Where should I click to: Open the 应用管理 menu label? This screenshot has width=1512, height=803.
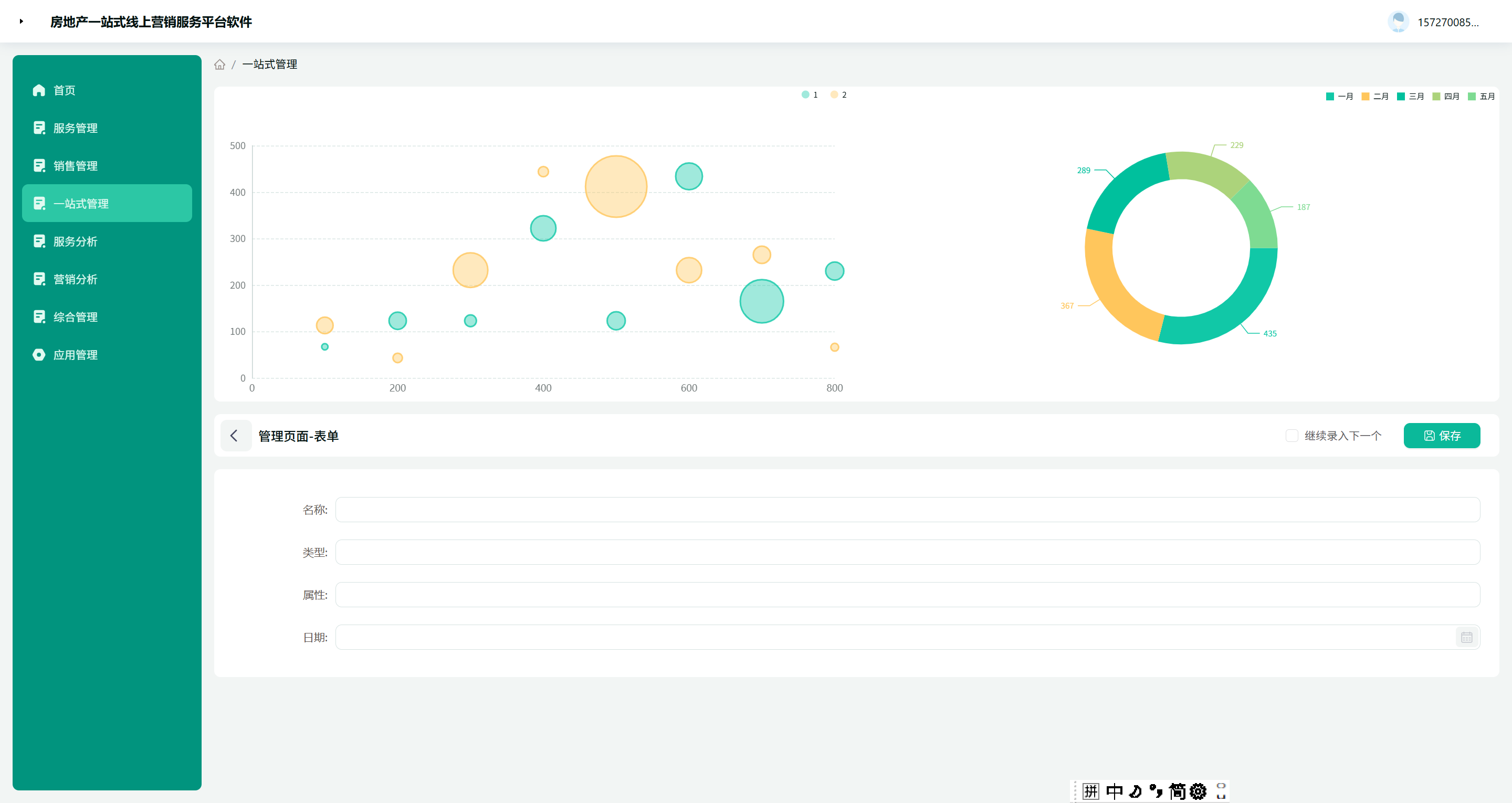[76, 355]
